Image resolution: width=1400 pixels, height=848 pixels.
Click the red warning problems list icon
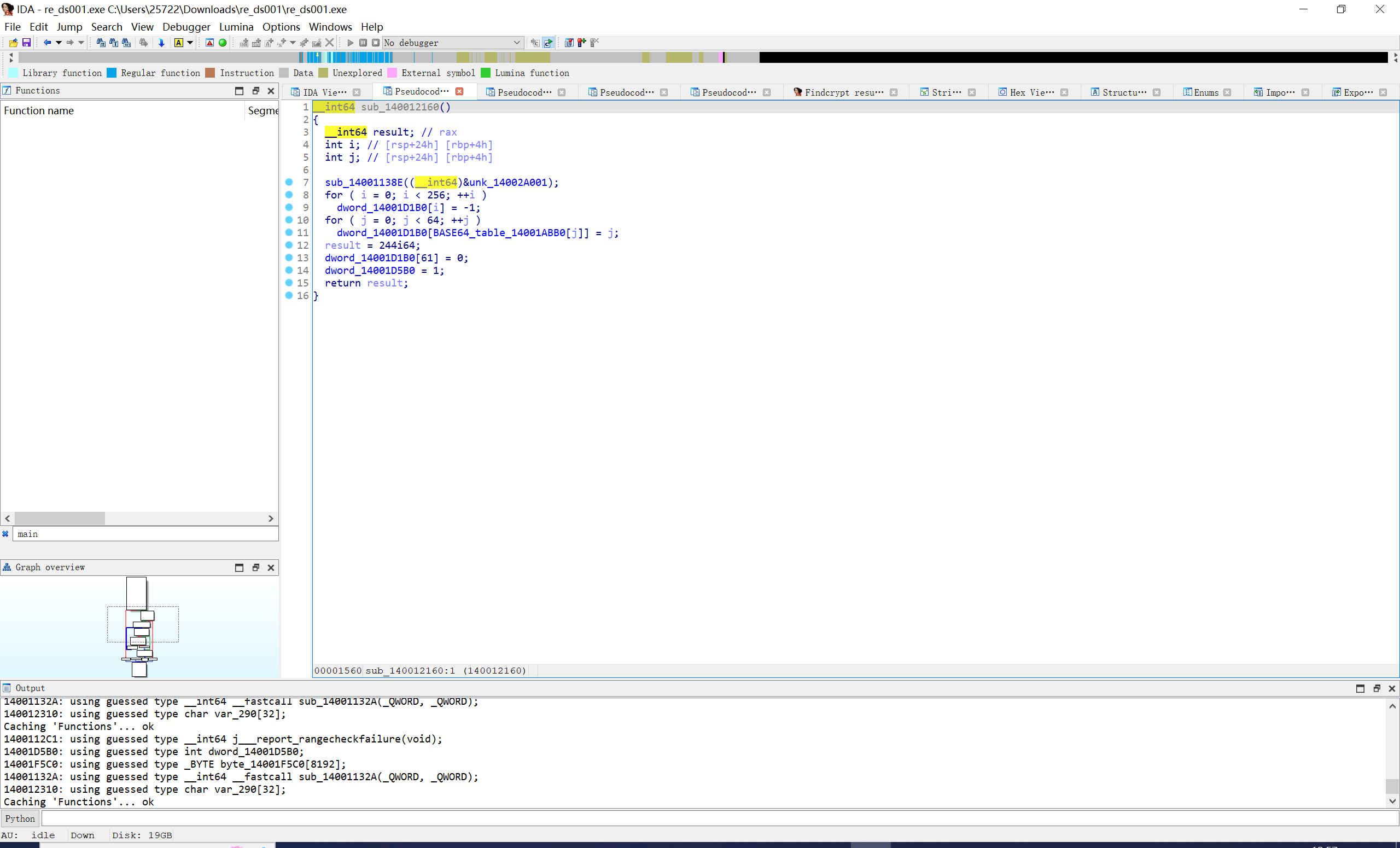[209, 43]
